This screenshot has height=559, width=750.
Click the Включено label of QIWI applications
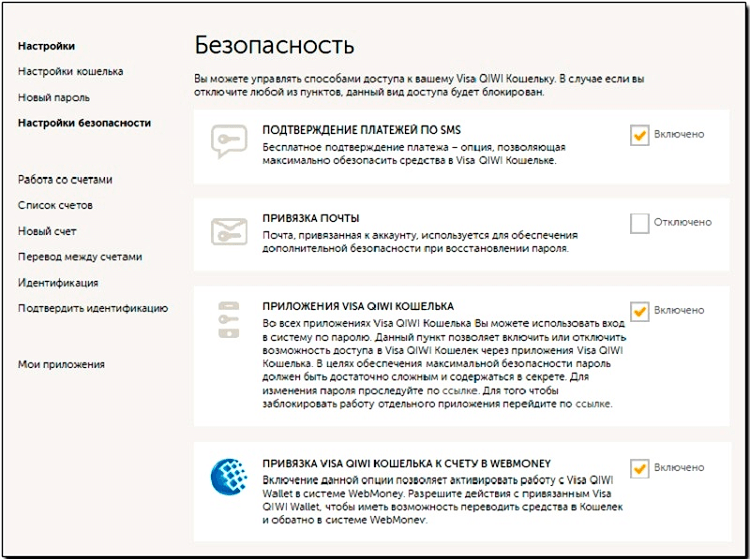click(x=679, y=310)
